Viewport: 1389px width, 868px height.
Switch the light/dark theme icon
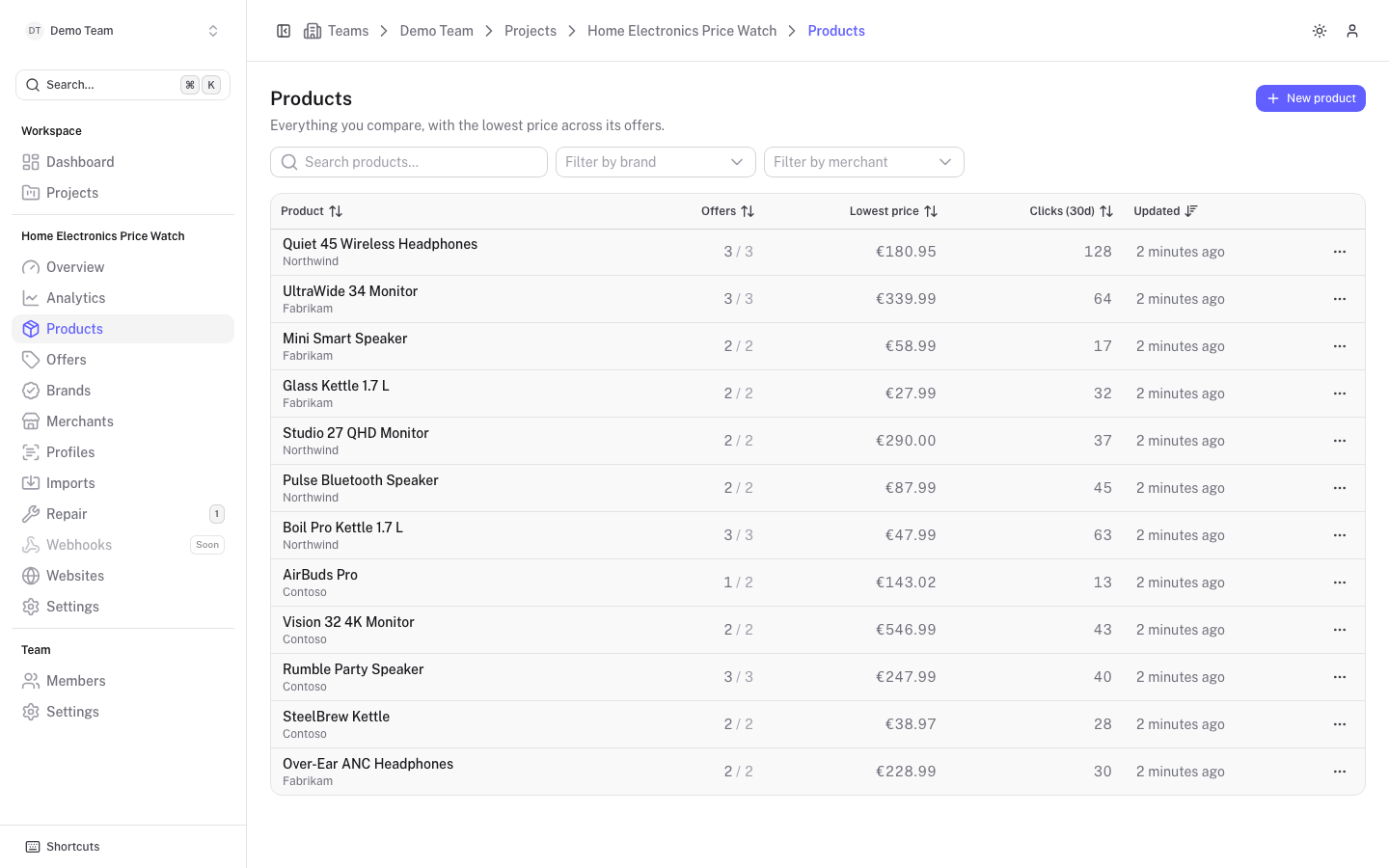coord(1320,31)
